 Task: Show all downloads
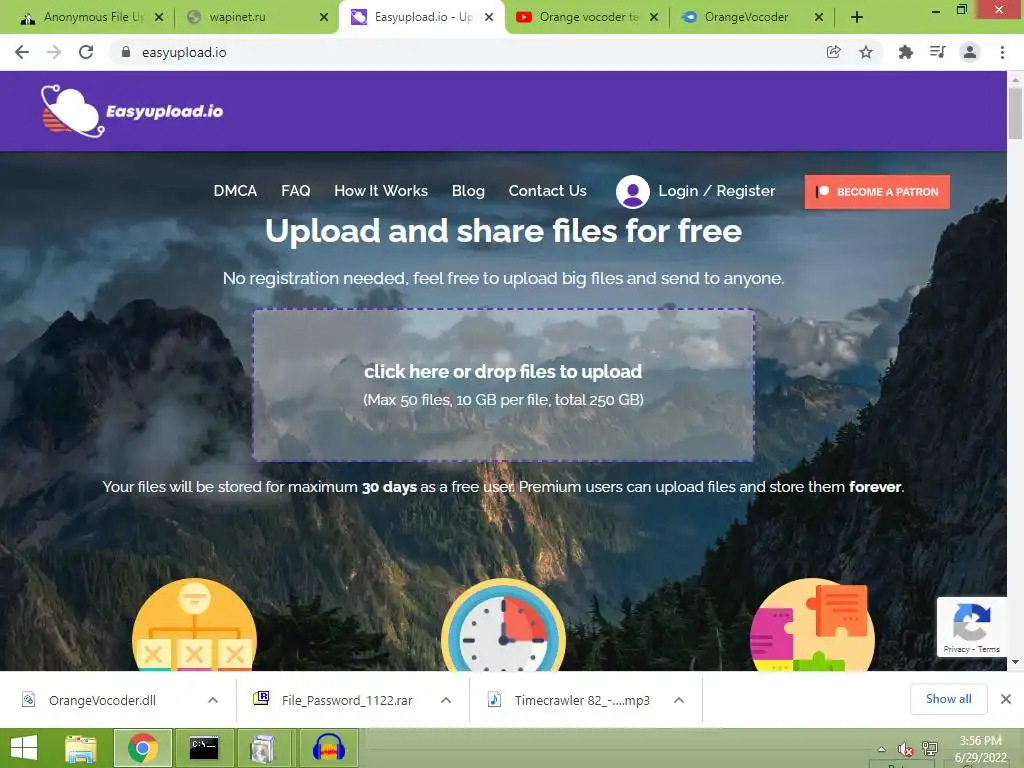[948, 699]
